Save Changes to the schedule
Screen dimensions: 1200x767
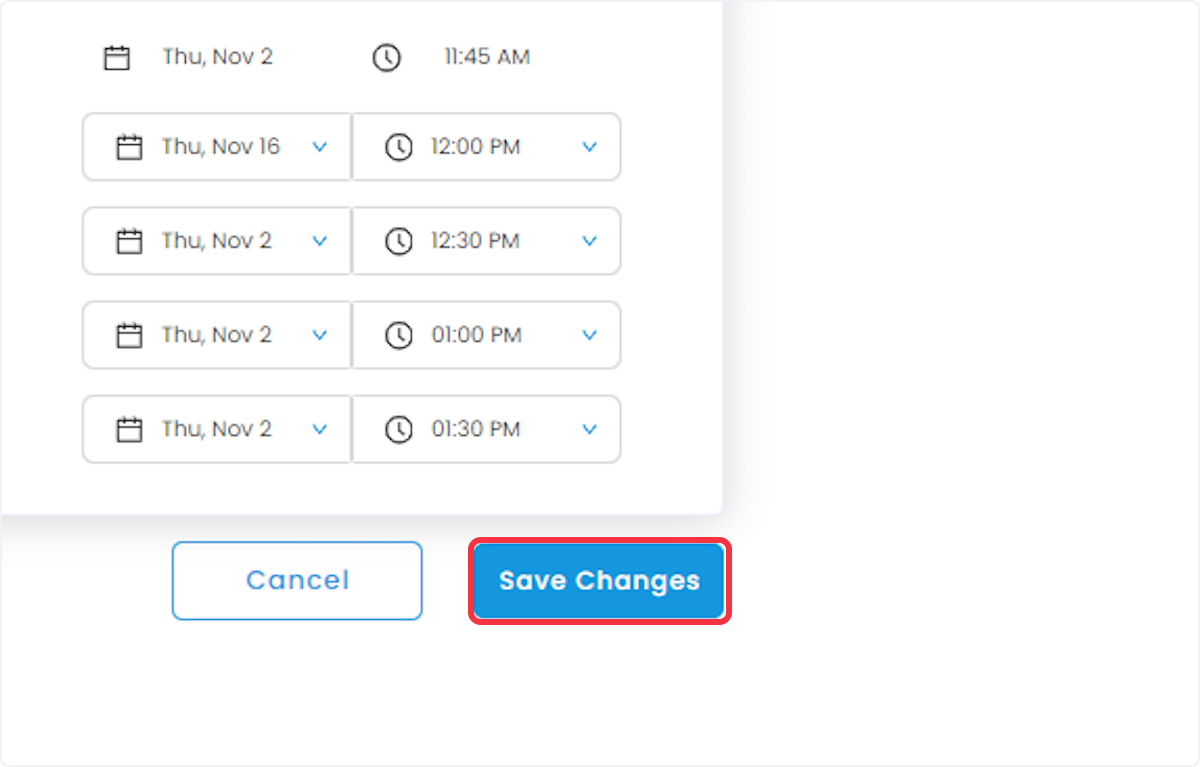(x=599, y=581)
